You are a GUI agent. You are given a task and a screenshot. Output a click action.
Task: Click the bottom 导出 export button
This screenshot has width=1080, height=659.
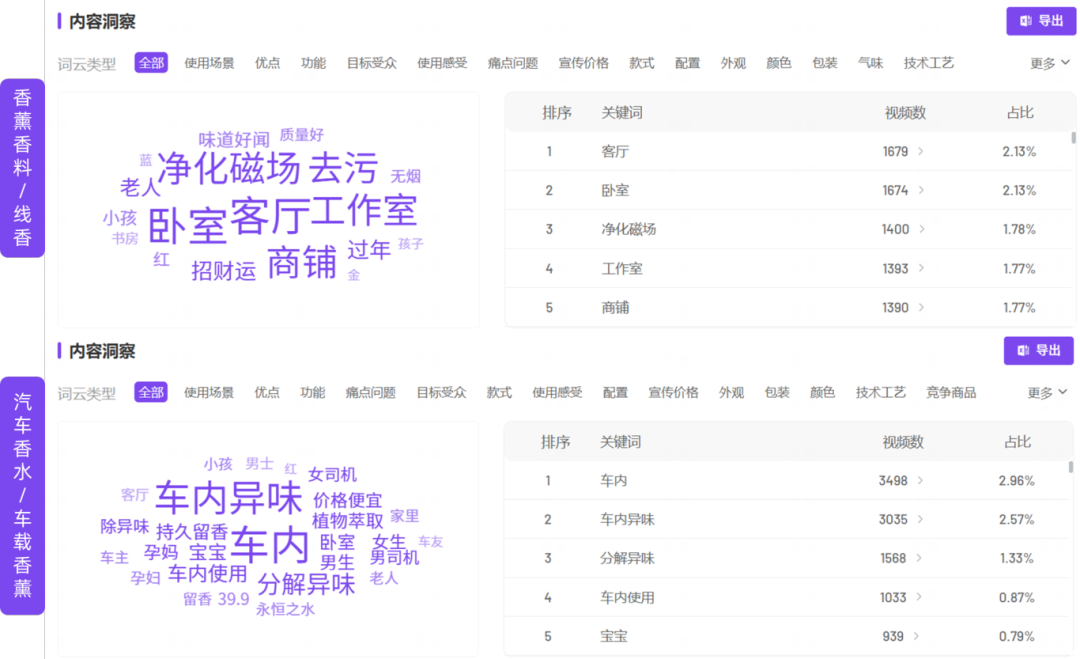coord(1039,351)
